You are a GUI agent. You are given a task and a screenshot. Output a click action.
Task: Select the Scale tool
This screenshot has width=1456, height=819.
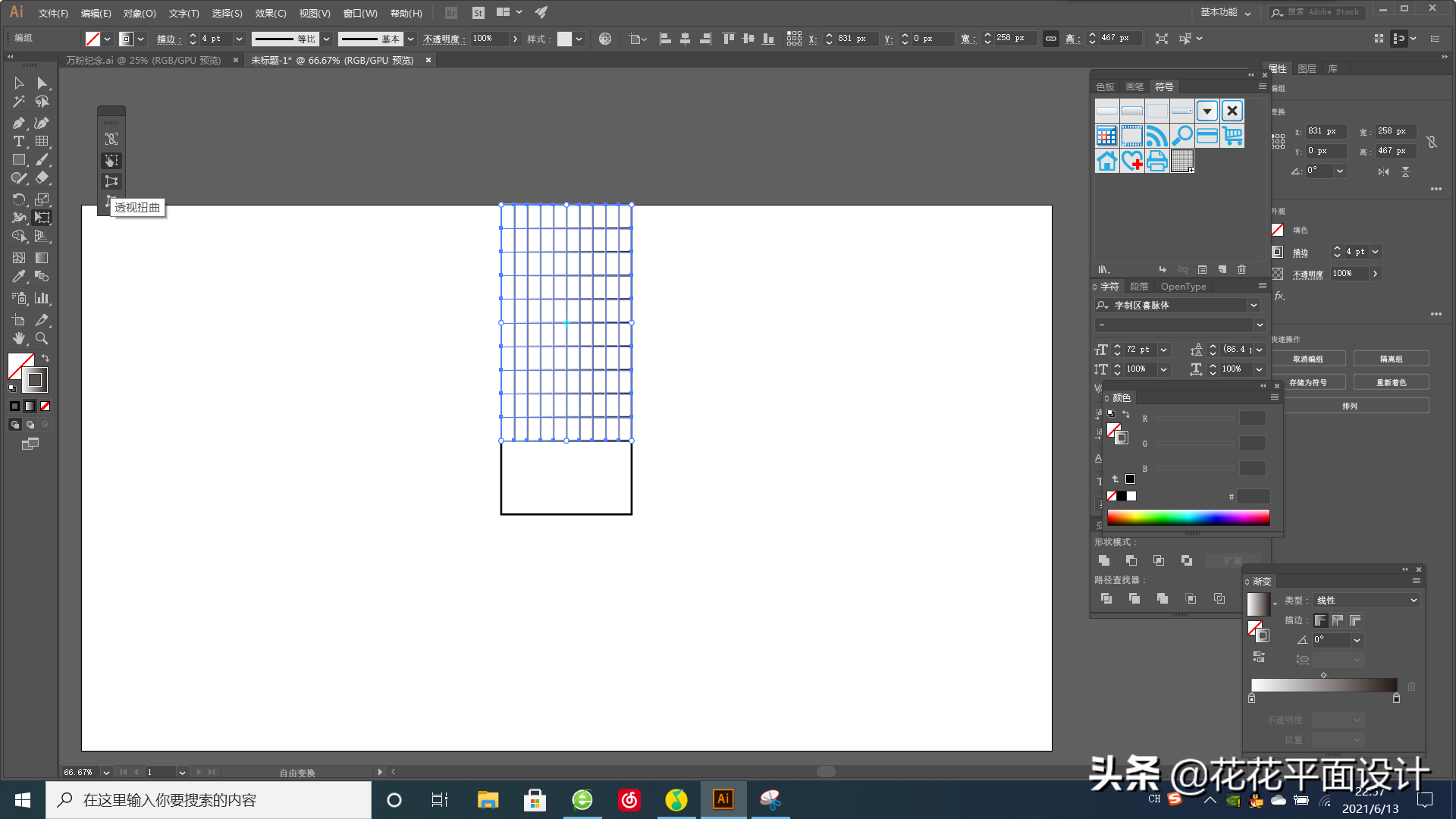click(42, 199)
